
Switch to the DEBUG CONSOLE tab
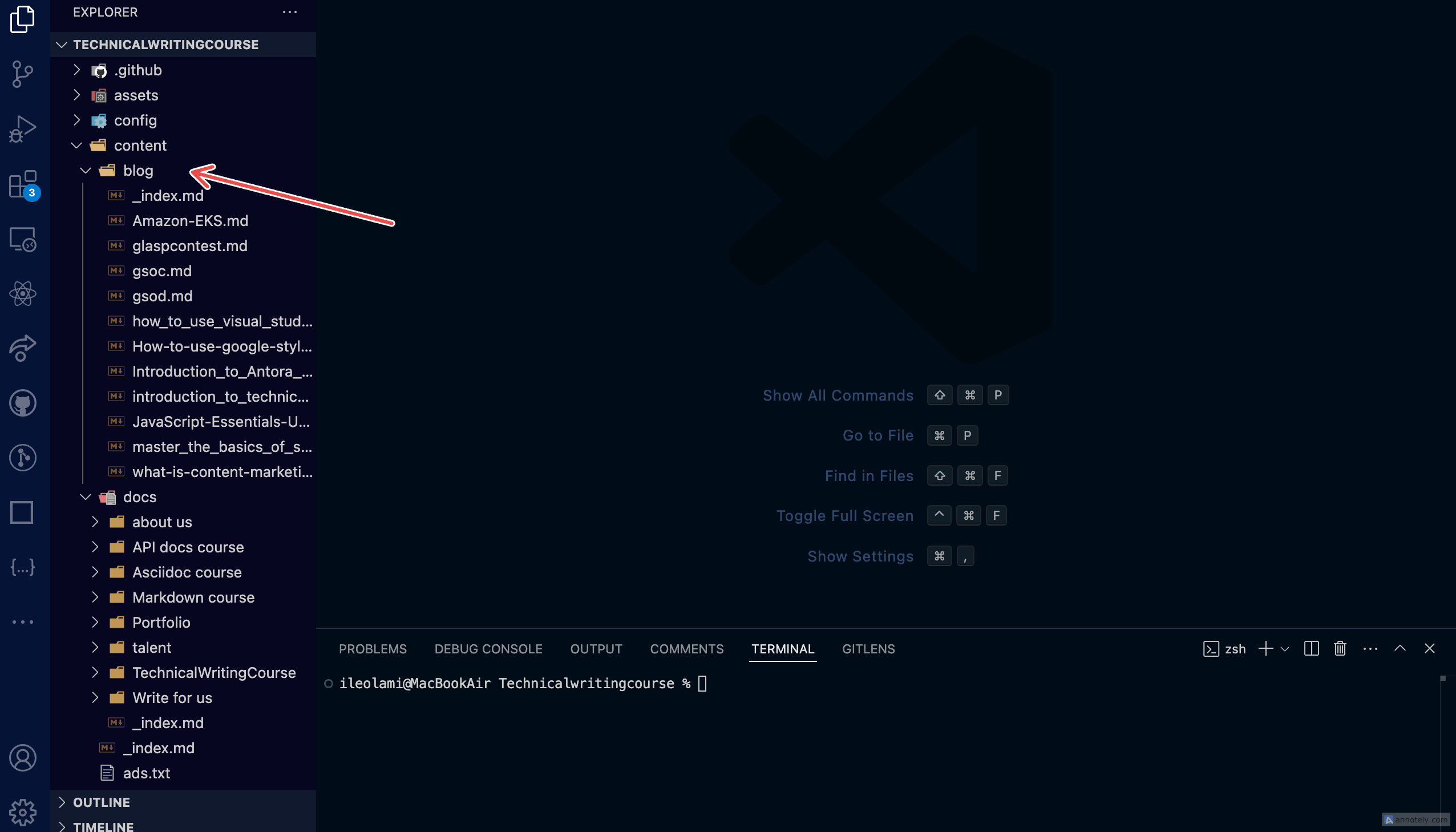click(488, 649)
